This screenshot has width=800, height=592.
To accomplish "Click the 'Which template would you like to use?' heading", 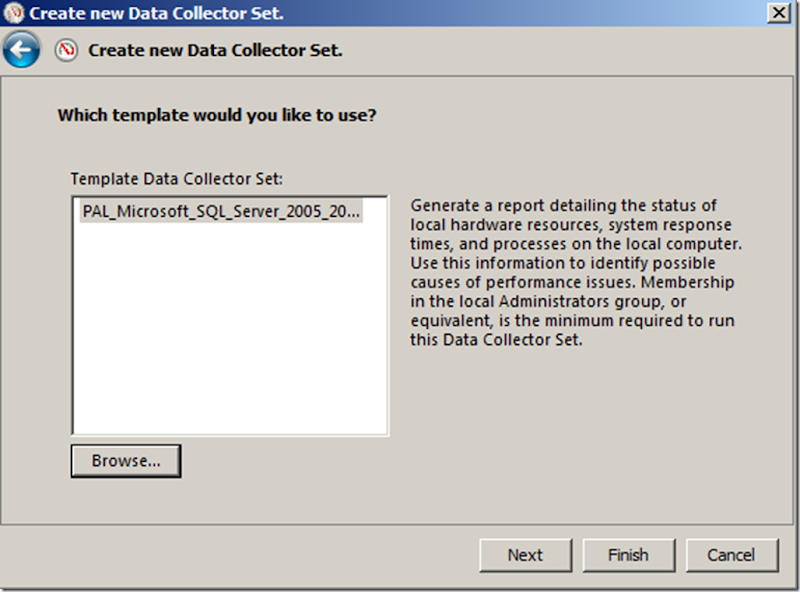I will click(217, 115).
